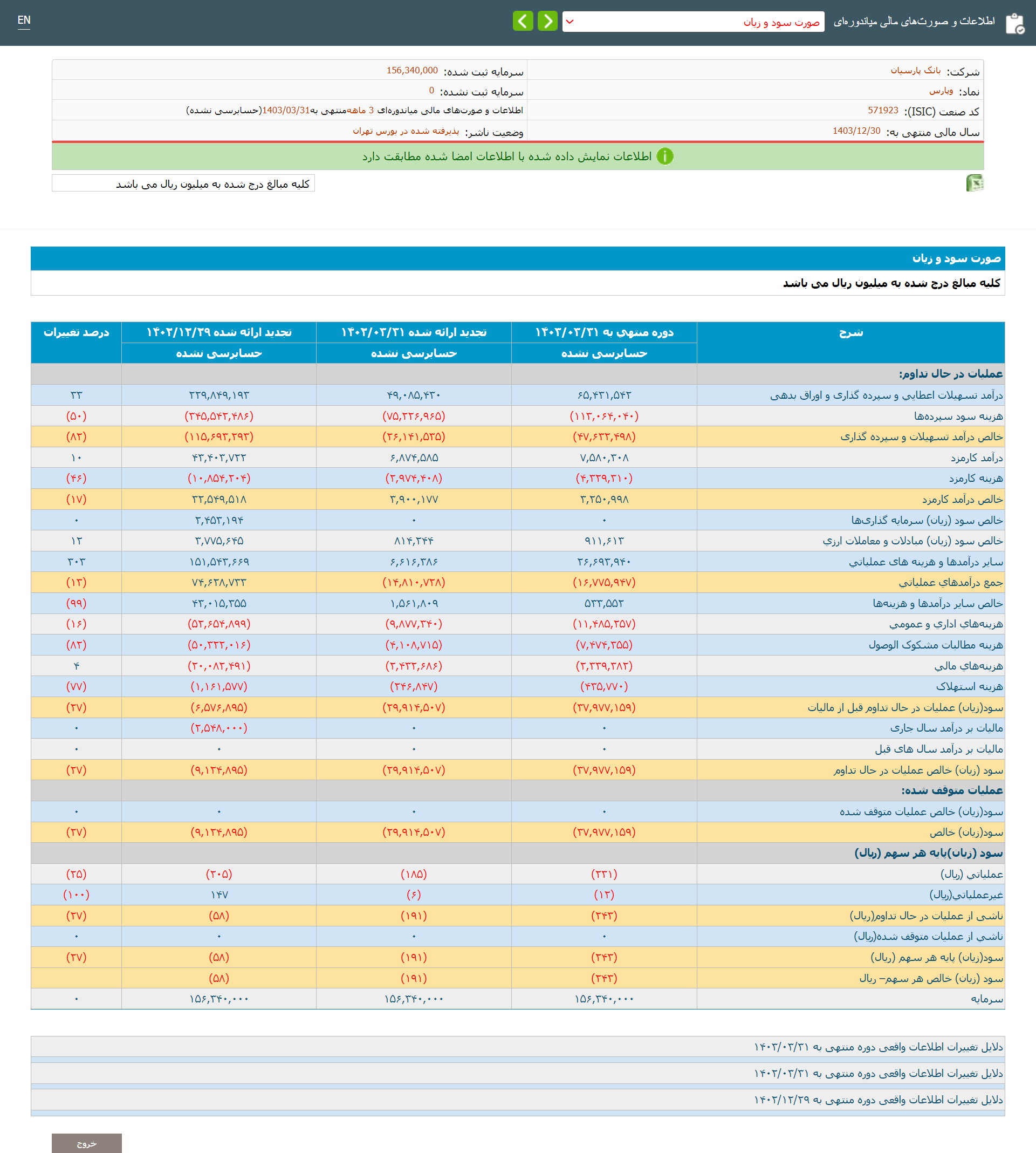Click section heading عملیات متوقف شده

pos(952,790)
